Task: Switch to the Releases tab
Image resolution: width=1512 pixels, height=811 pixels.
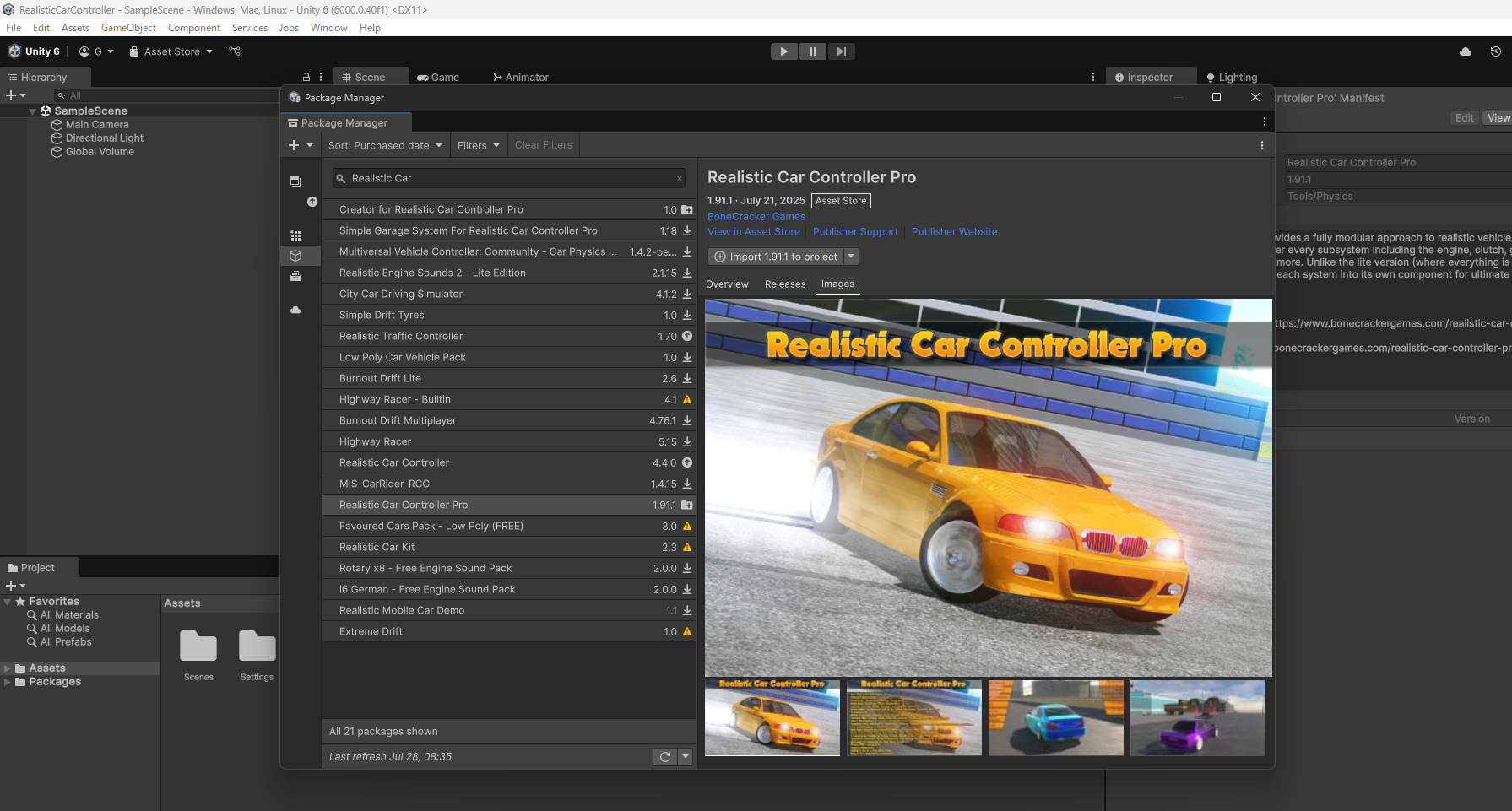Action: pyautogui.click(x=785, y=284)
